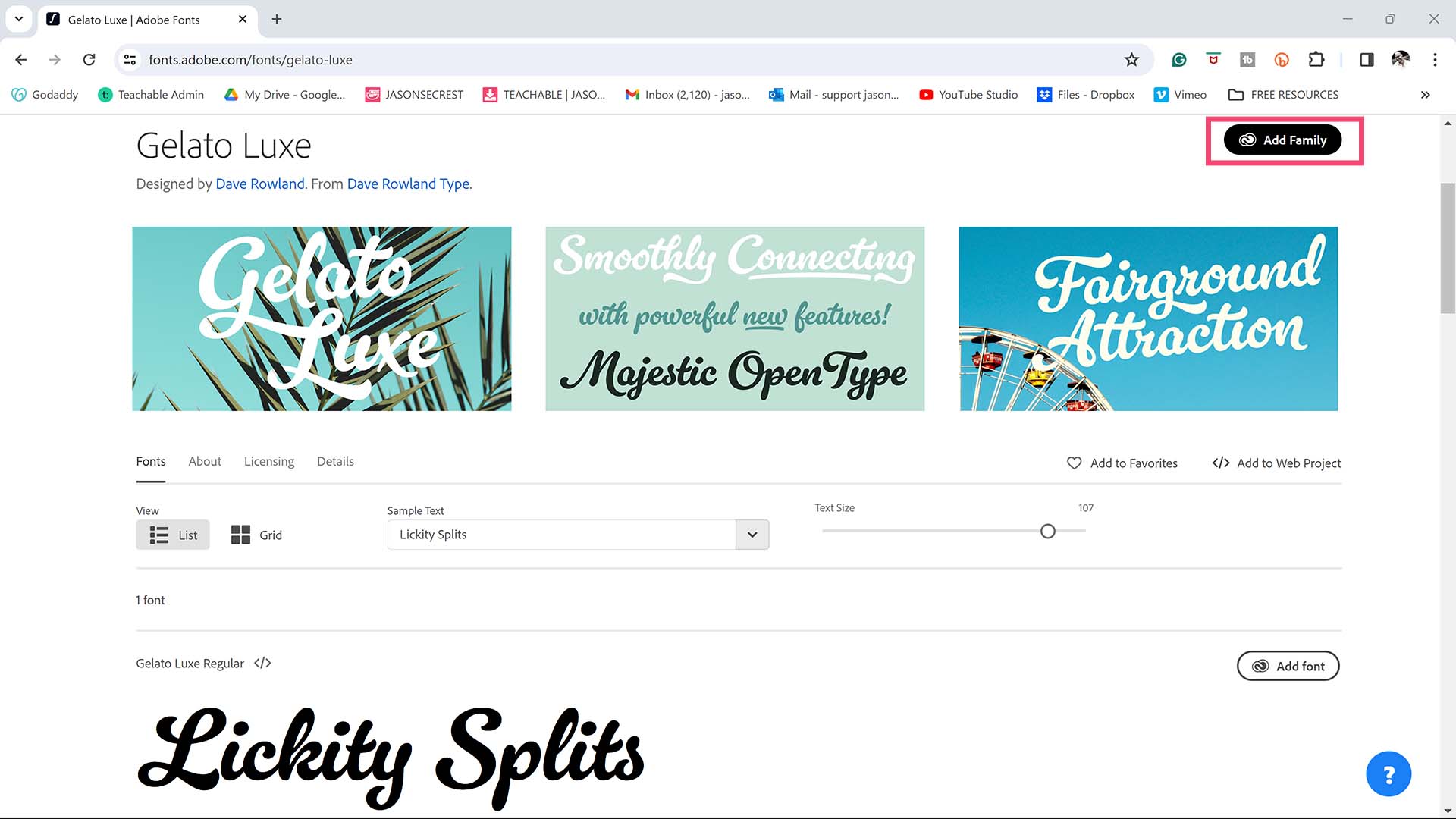Screen dimensions: 1456x819
Task: Close the Gelato Luxe tab
Action: 243,19
